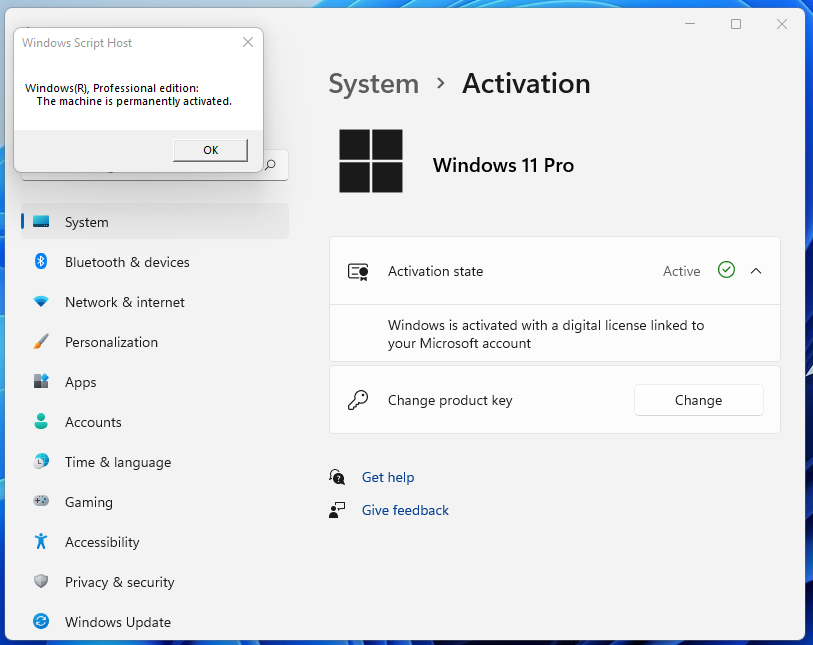Click the Activation state certificate icon
The image size is (813, 645).
coord(358,272)
